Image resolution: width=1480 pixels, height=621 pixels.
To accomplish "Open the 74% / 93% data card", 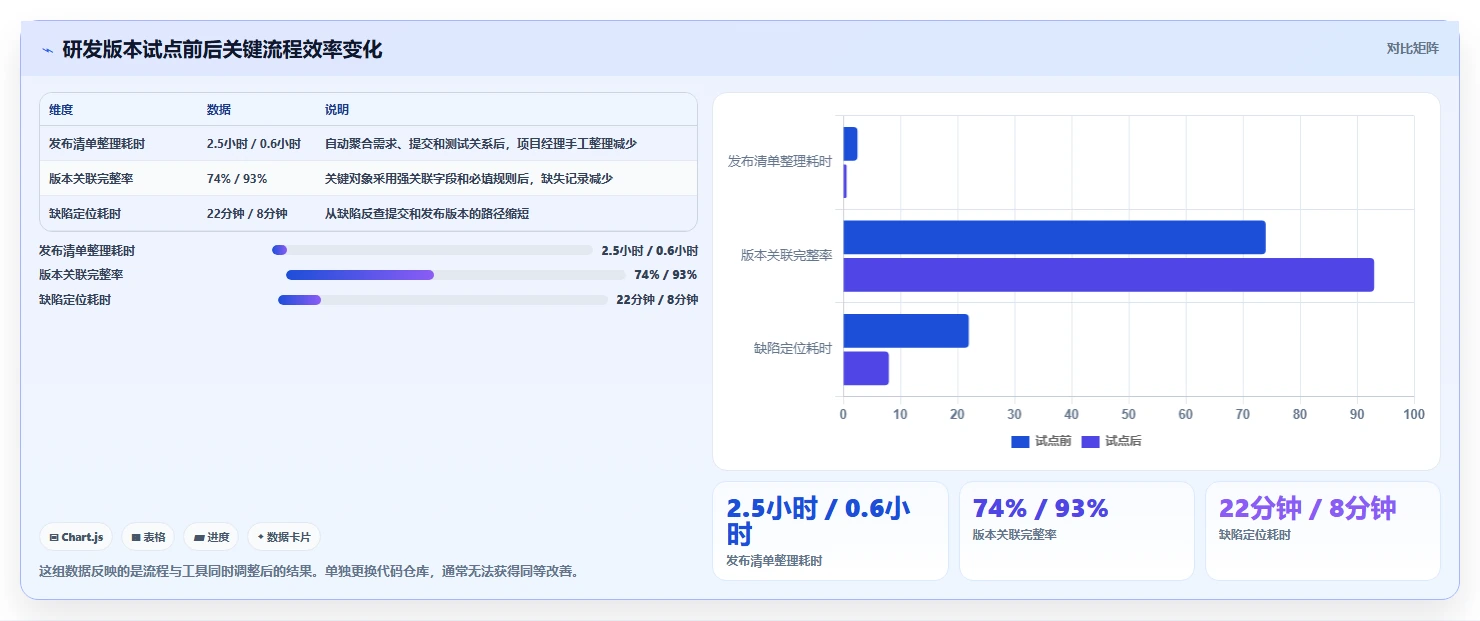I will (1077, 531).
